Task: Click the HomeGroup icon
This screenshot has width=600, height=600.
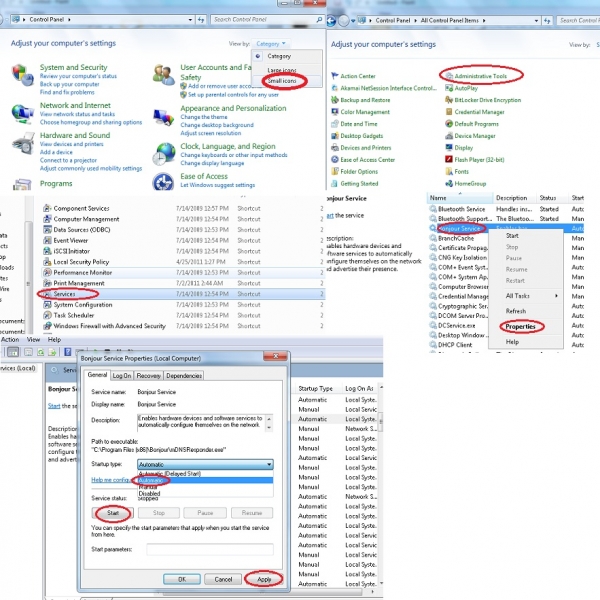Action: [x=449, y=183]
